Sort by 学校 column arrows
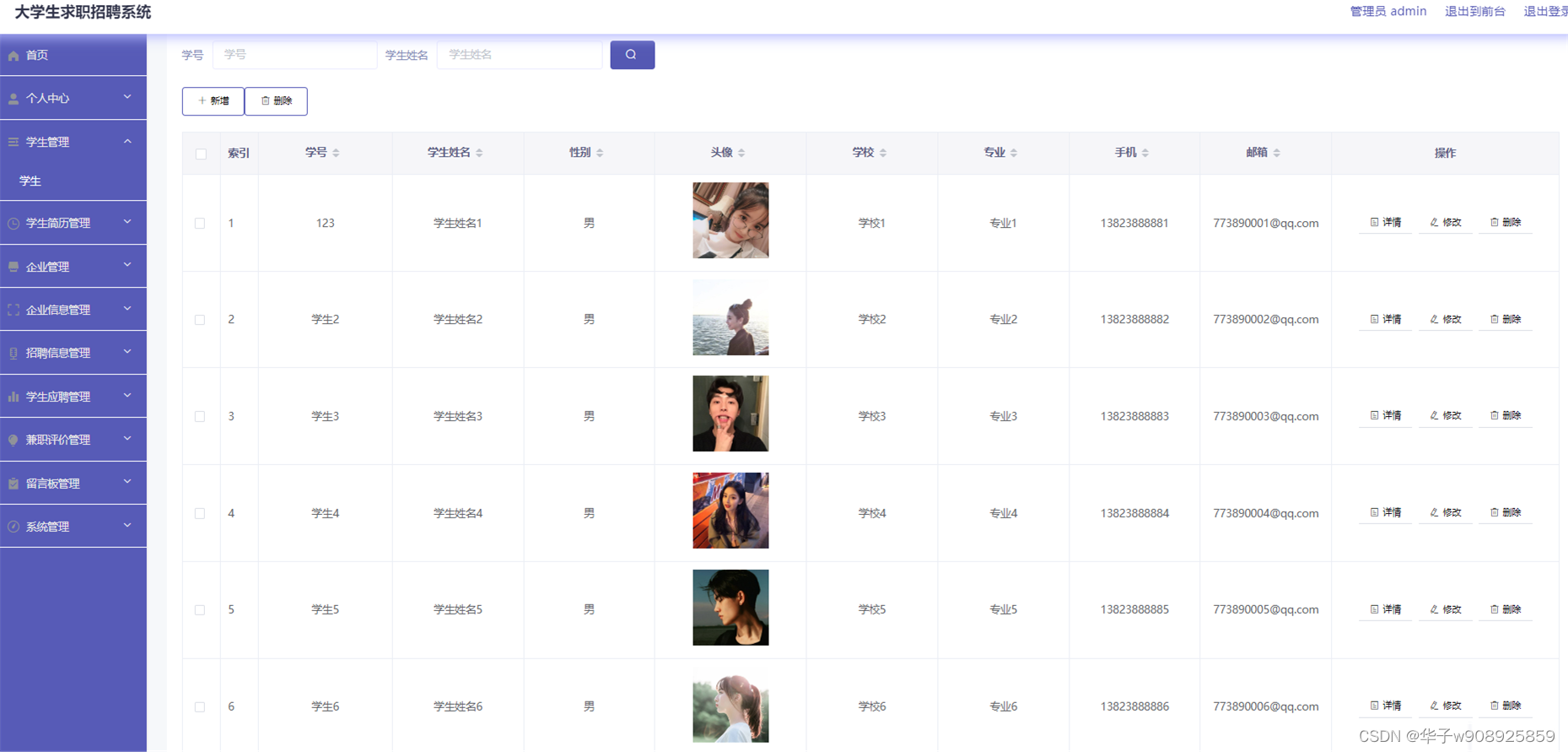 pos(883,153)
